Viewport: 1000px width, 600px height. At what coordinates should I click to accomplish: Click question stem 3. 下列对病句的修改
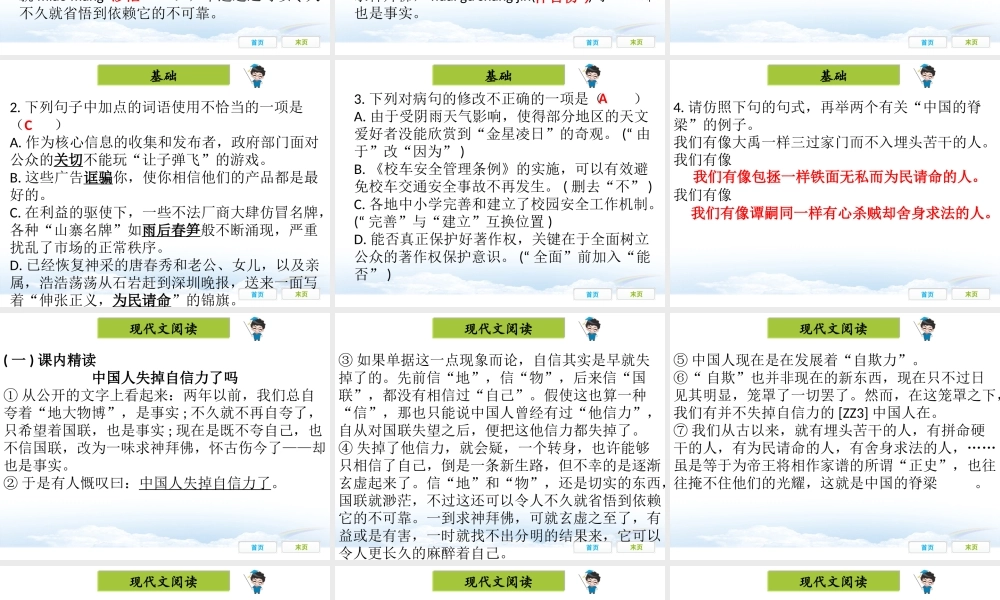click(x=497, y=99)
